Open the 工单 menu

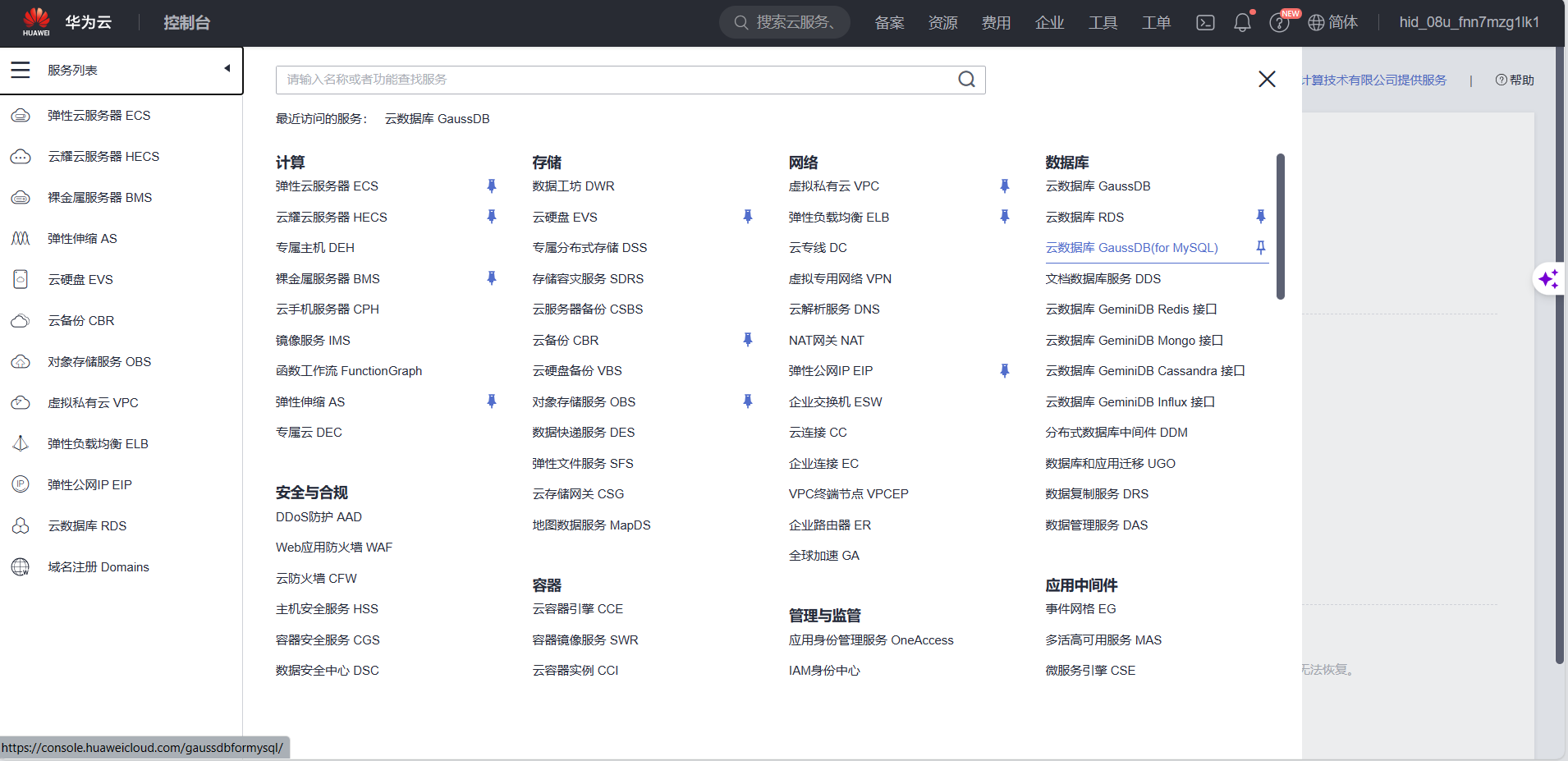(x=1156, y=22)
